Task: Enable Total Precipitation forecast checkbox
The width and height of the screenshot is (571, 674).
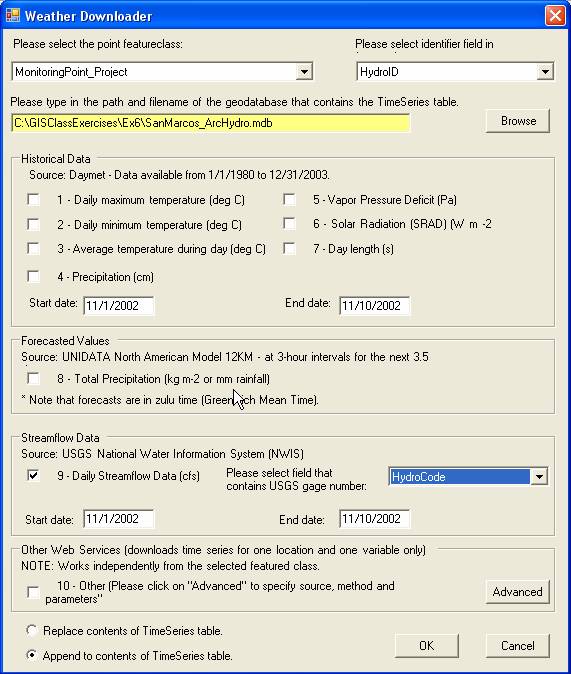Action: pos(33,379)
